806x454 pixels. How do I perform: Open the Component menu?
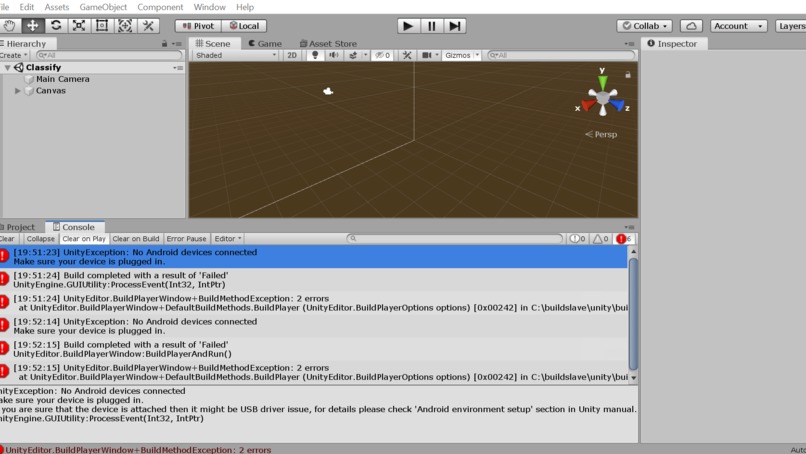(160, 7)
